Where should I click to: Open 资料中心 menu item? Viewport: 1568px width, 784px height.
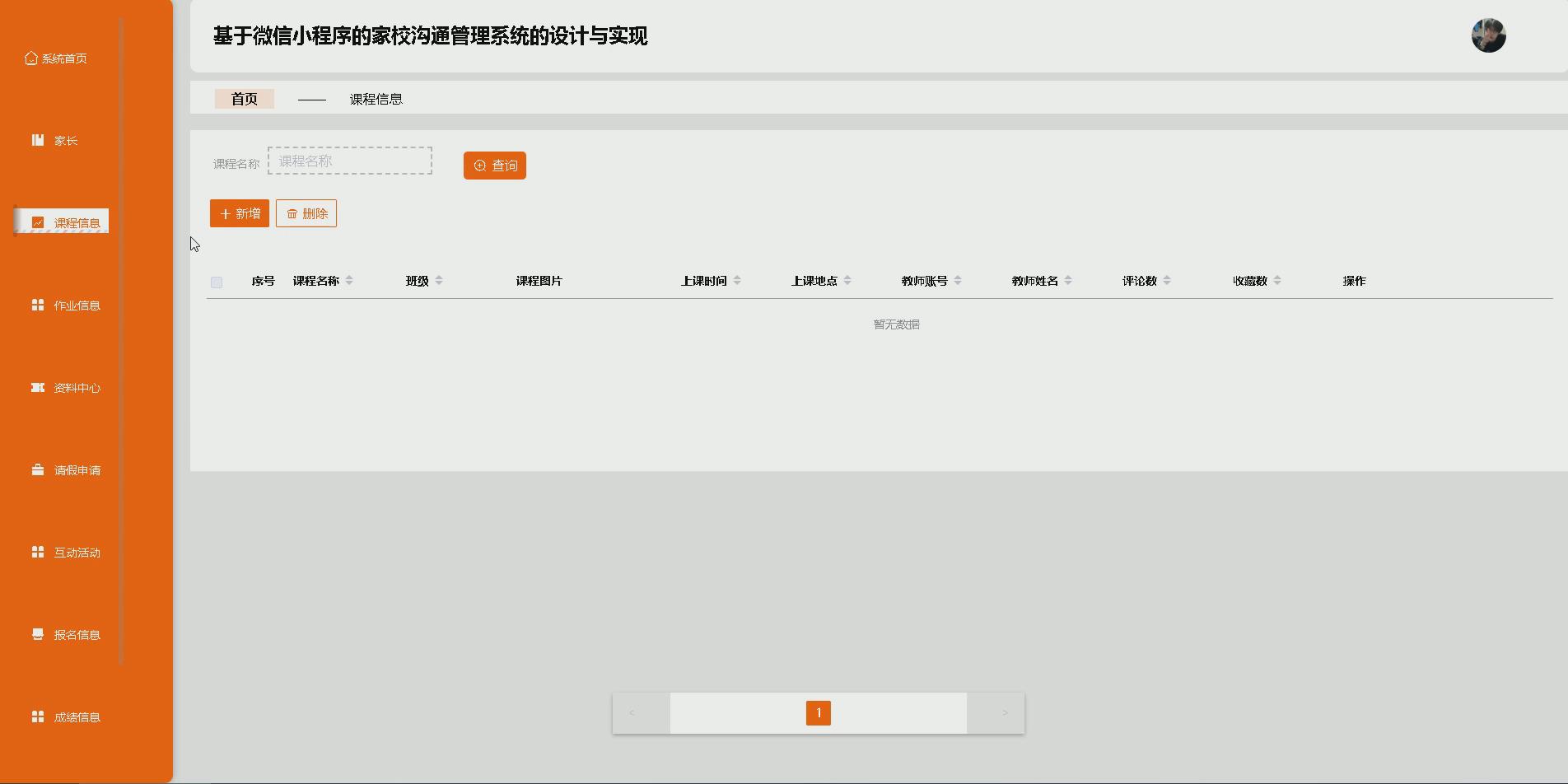[x=66, y=388]
